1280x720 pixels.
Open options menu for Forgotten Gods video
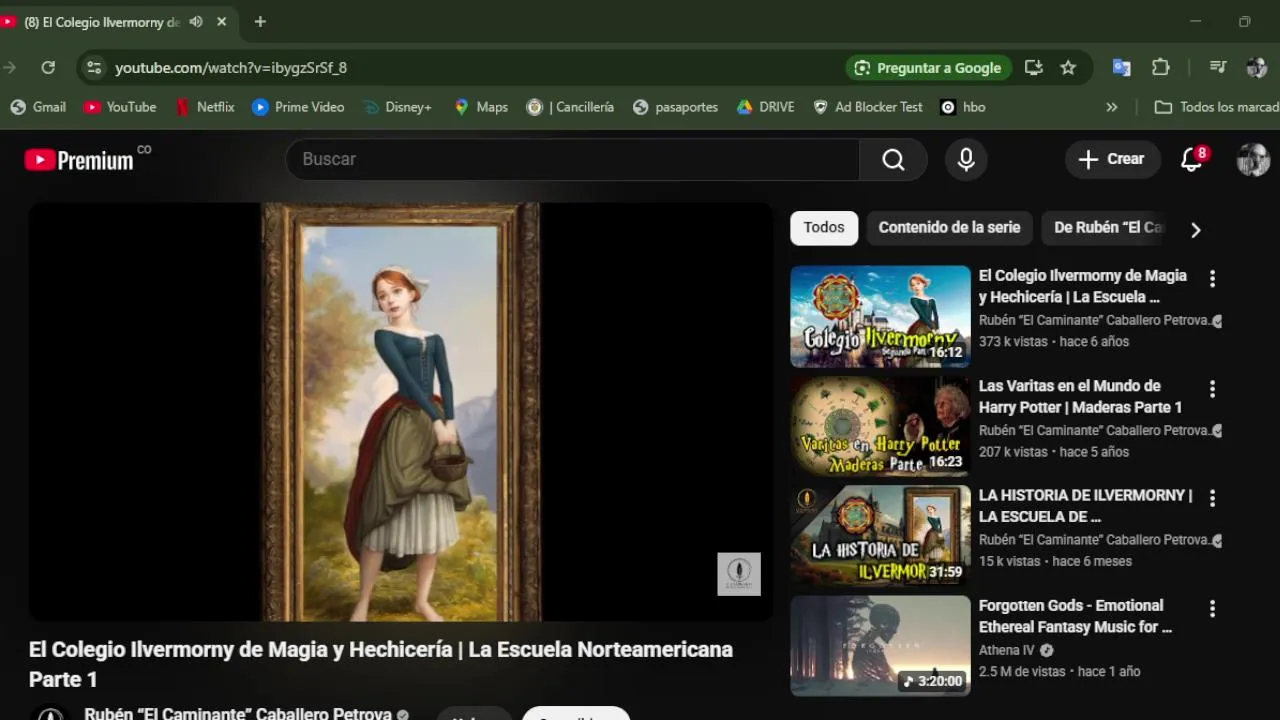click(1212, 608)
